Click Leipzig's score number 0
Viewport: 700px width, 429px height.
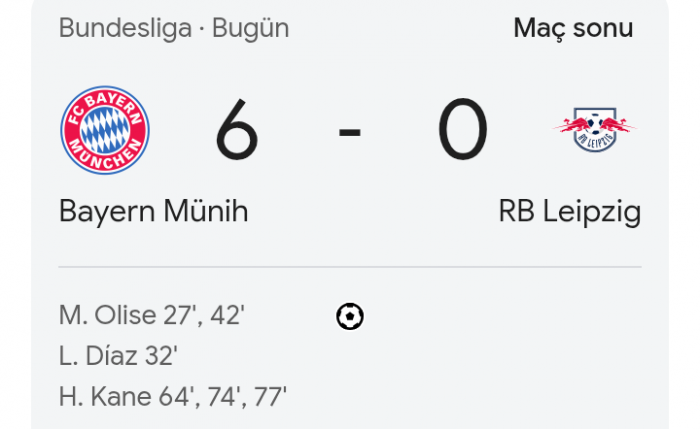coord(462,130)
